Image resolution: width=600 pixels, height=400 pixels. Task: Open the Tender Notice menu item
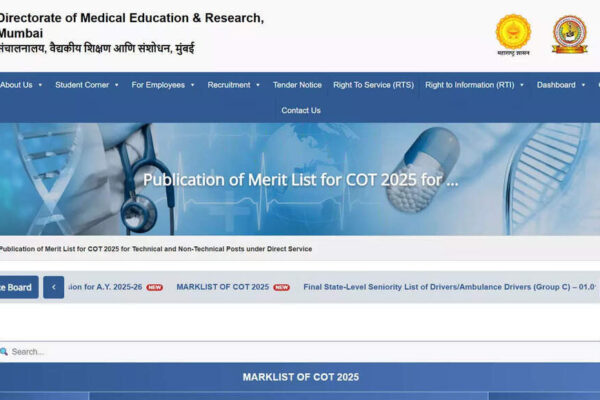click(297, 85)
